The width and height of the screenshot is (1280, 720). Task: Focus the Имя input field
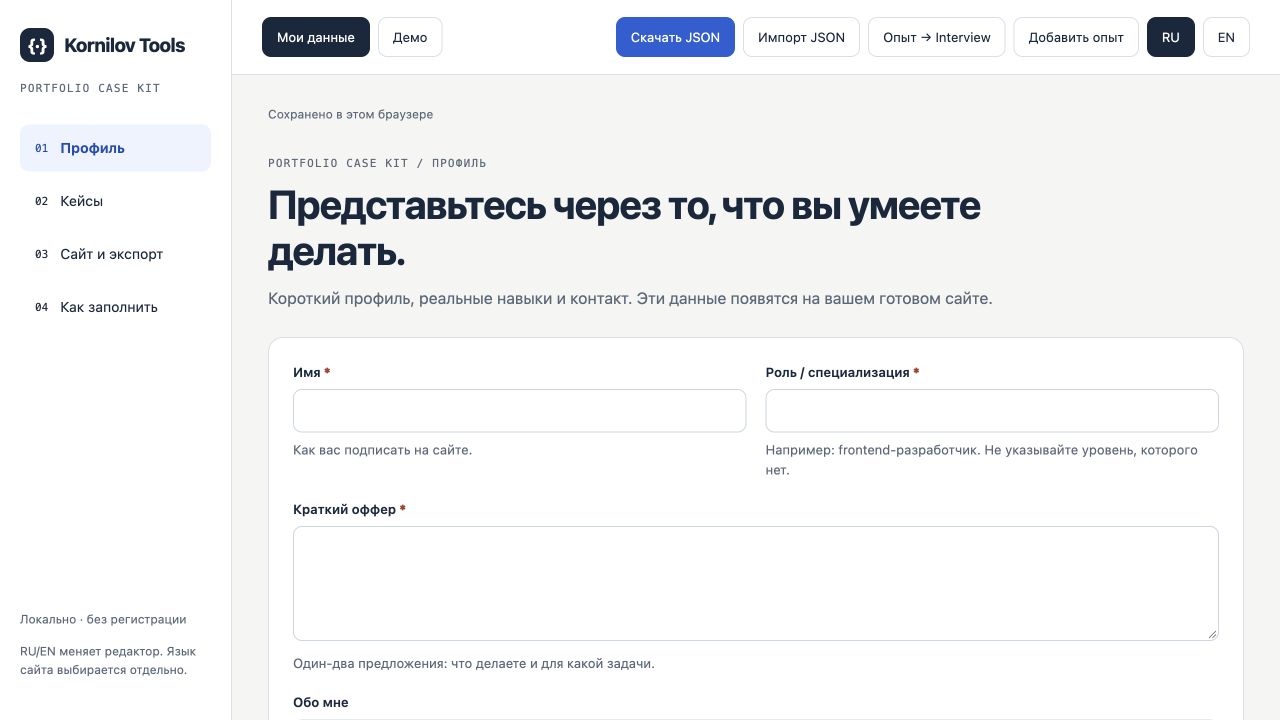coord(519,411)
